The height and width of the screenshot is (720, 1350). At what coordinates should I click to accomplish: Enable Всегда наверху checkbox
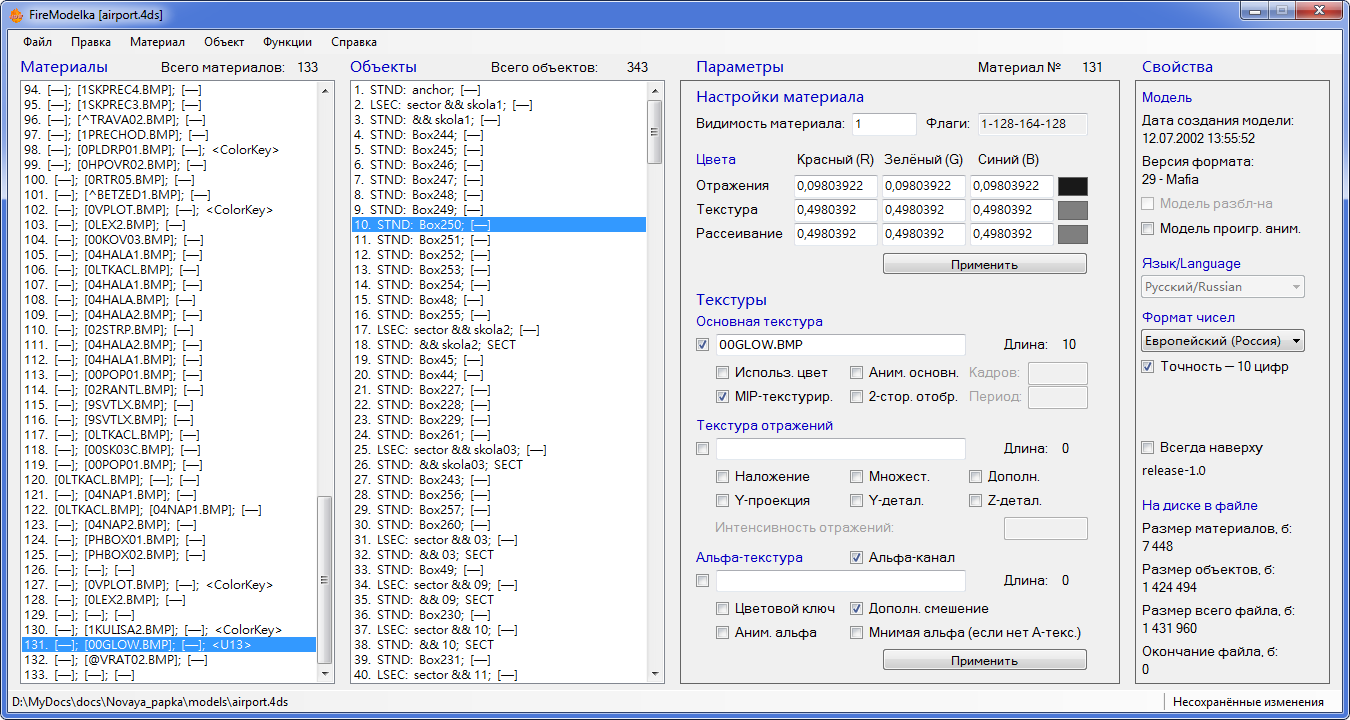1149,448
